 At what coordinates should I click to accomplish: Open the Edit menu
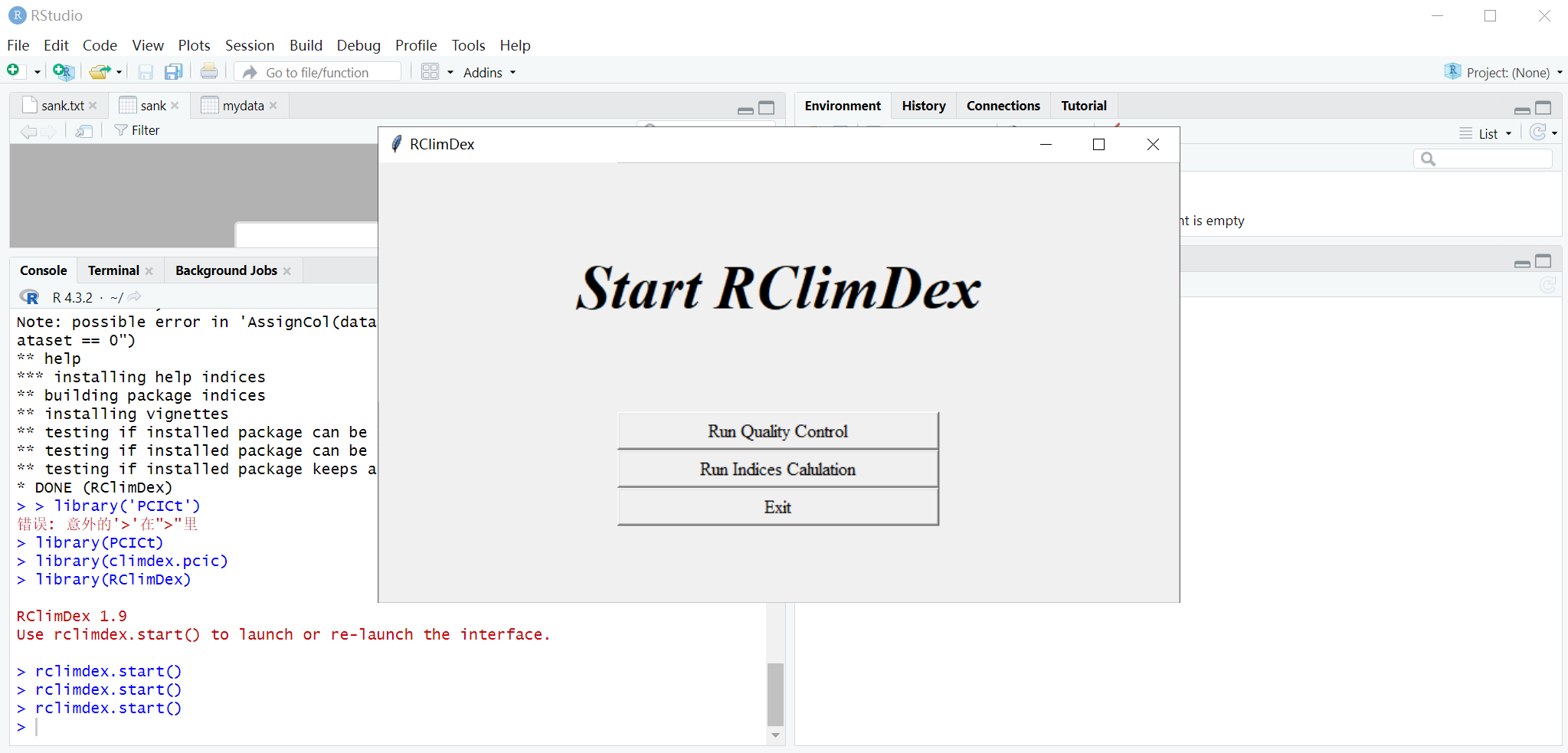coord(56,45)
